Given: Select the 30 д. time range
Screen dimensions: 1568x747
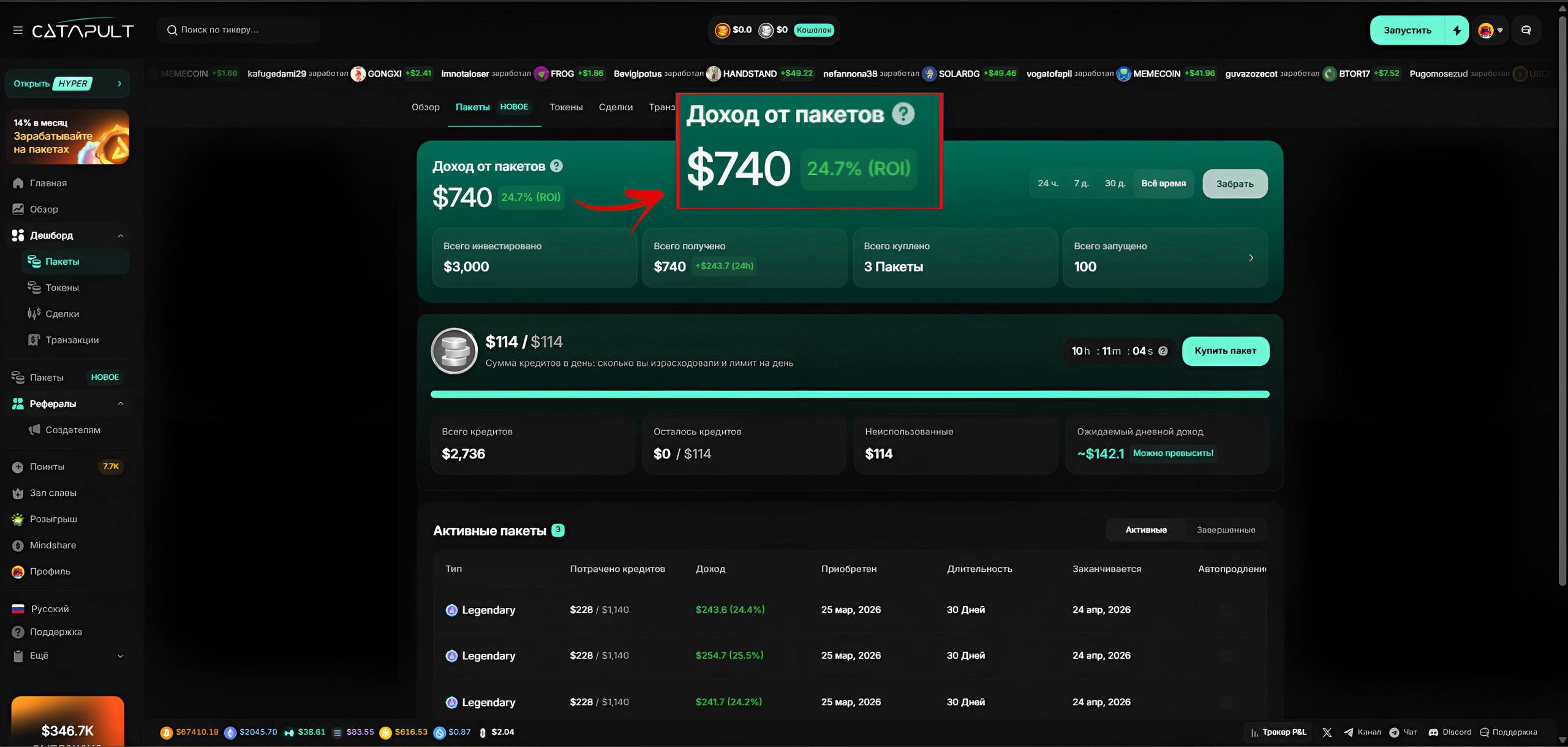Looking at the screenshot, I should pos(1115,183).
